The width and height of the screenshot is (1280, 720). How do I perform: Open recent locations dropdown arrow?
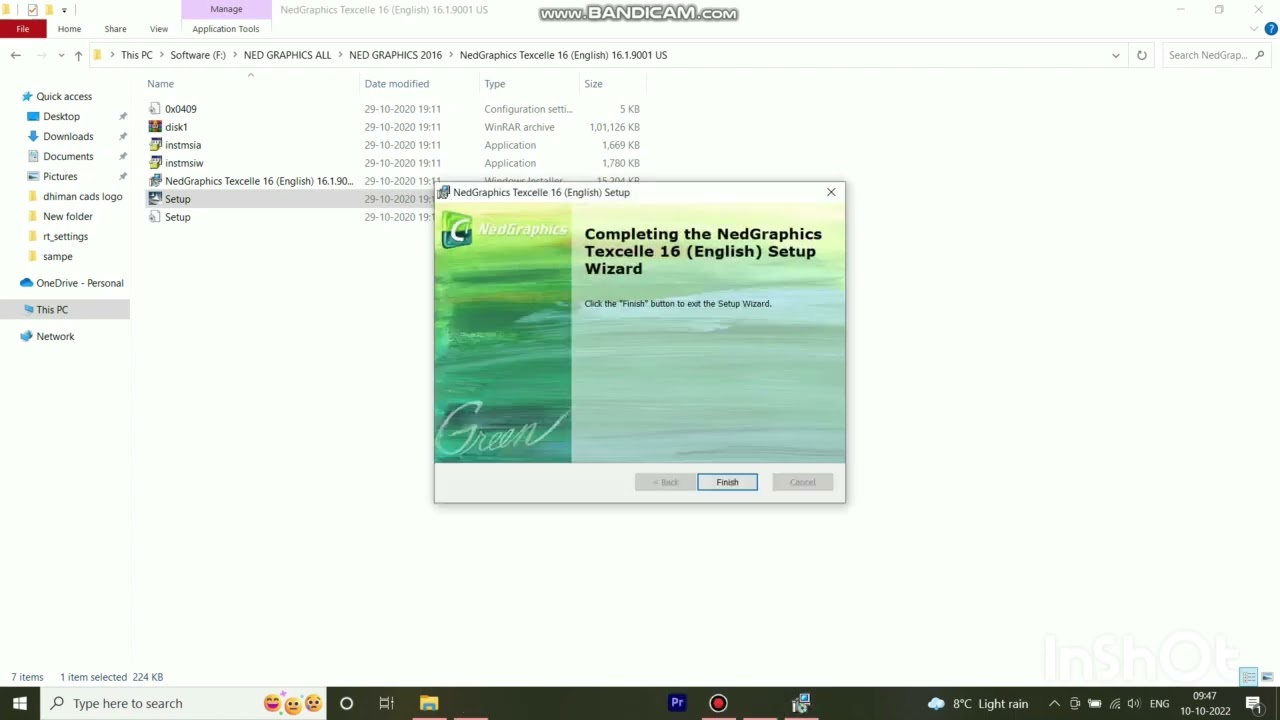[x=61, y=55]
